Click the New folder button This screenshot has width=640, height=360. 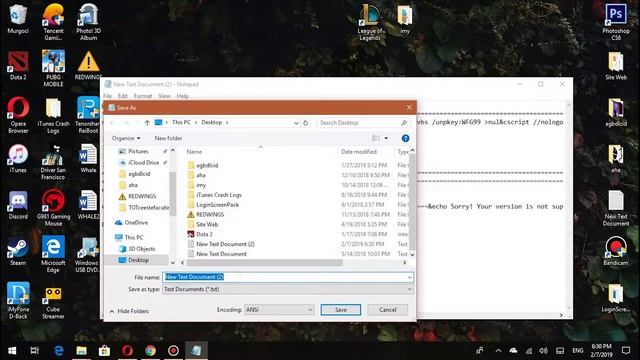[x=168, y=138]
